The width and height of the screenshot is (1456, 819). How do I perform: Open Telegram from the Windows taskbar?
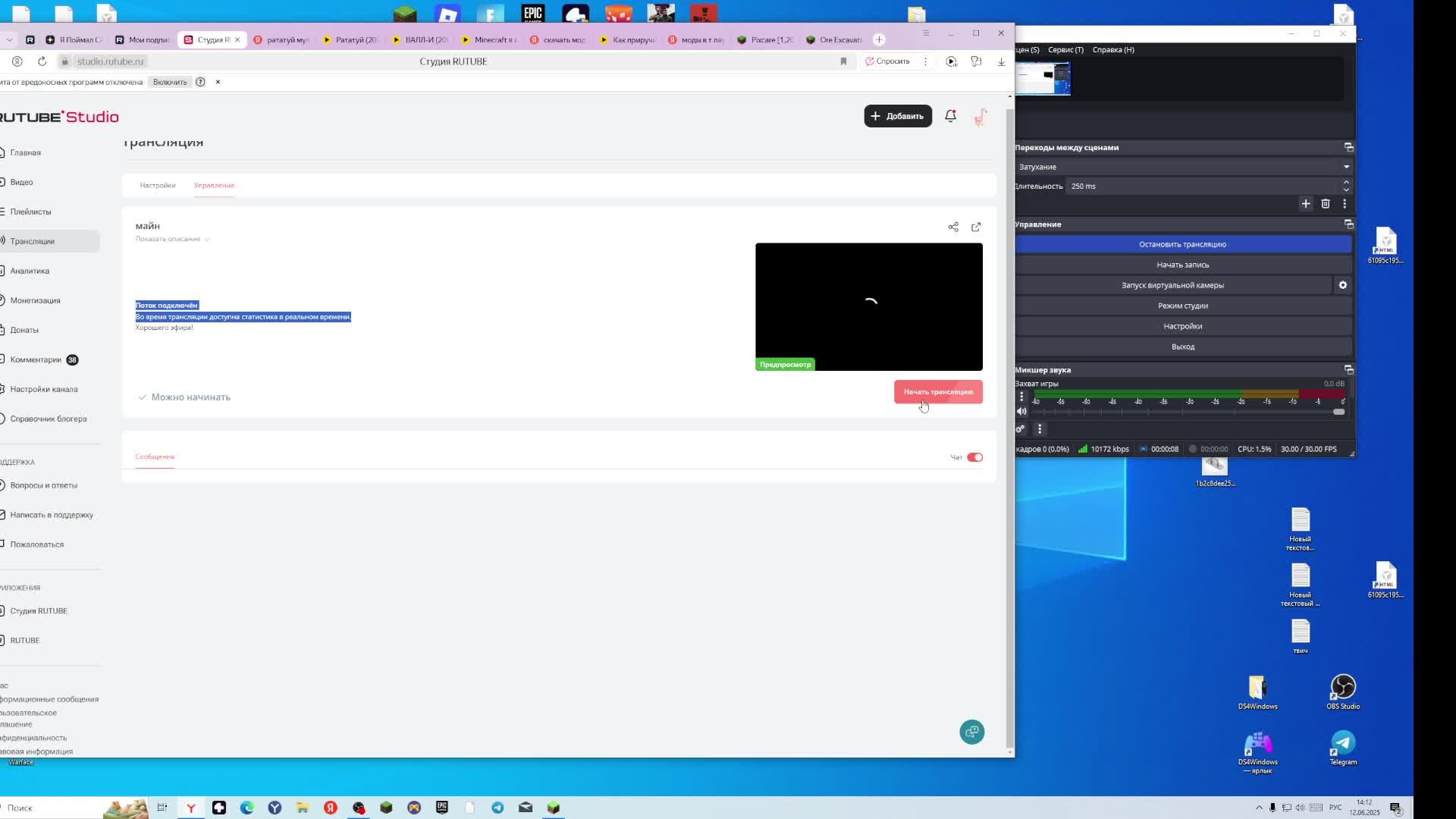click(x=497, y=808)
